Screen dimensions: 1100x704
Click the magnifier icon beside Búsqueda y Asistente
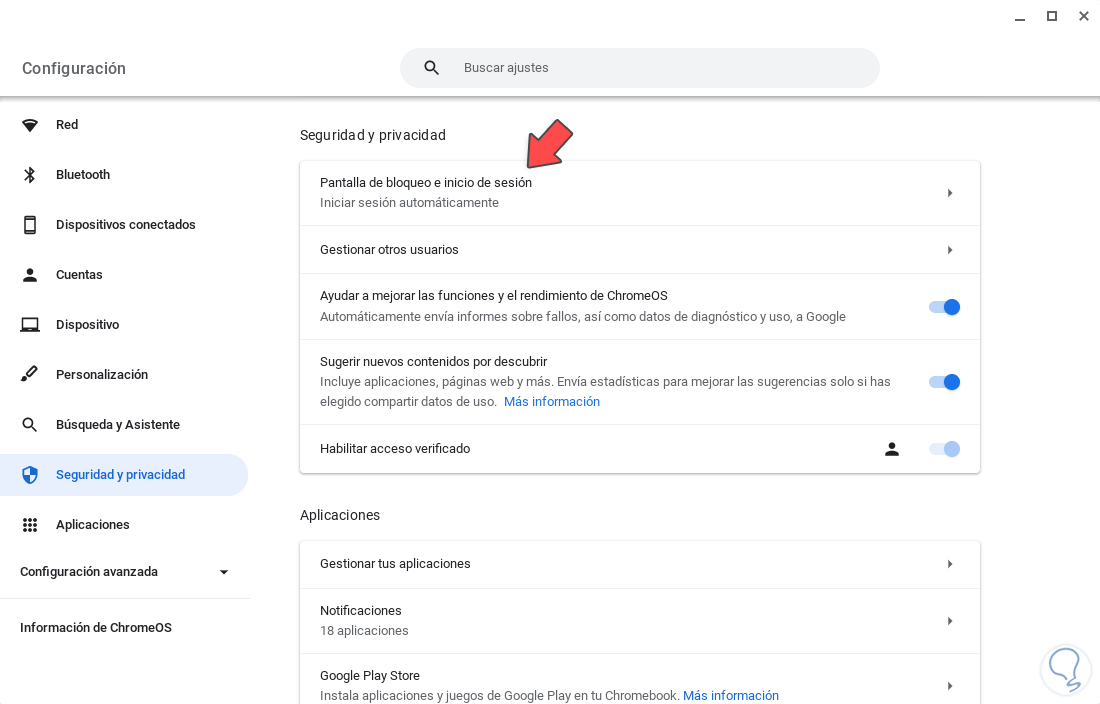point(30,425)
